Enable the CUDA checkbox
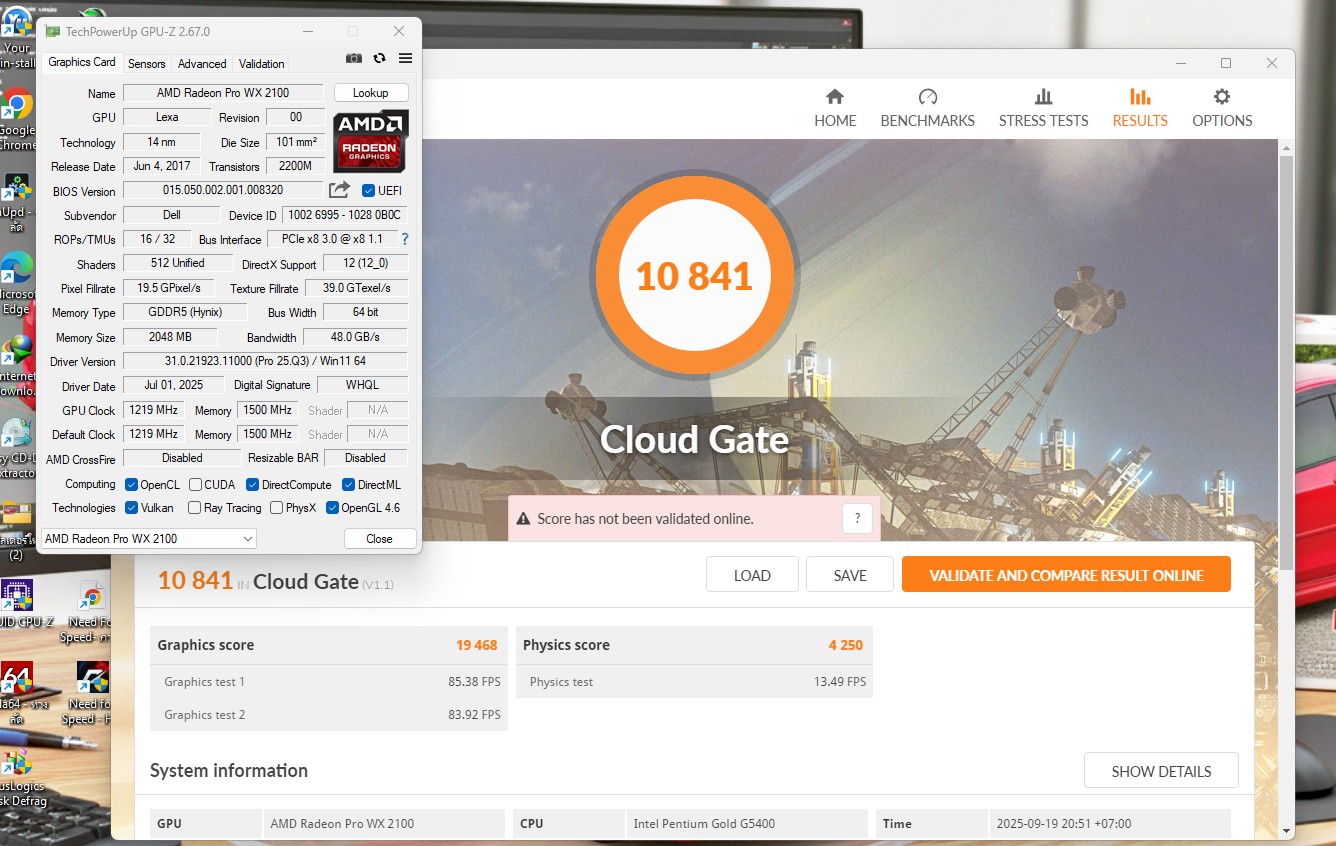 click(195, 485)
